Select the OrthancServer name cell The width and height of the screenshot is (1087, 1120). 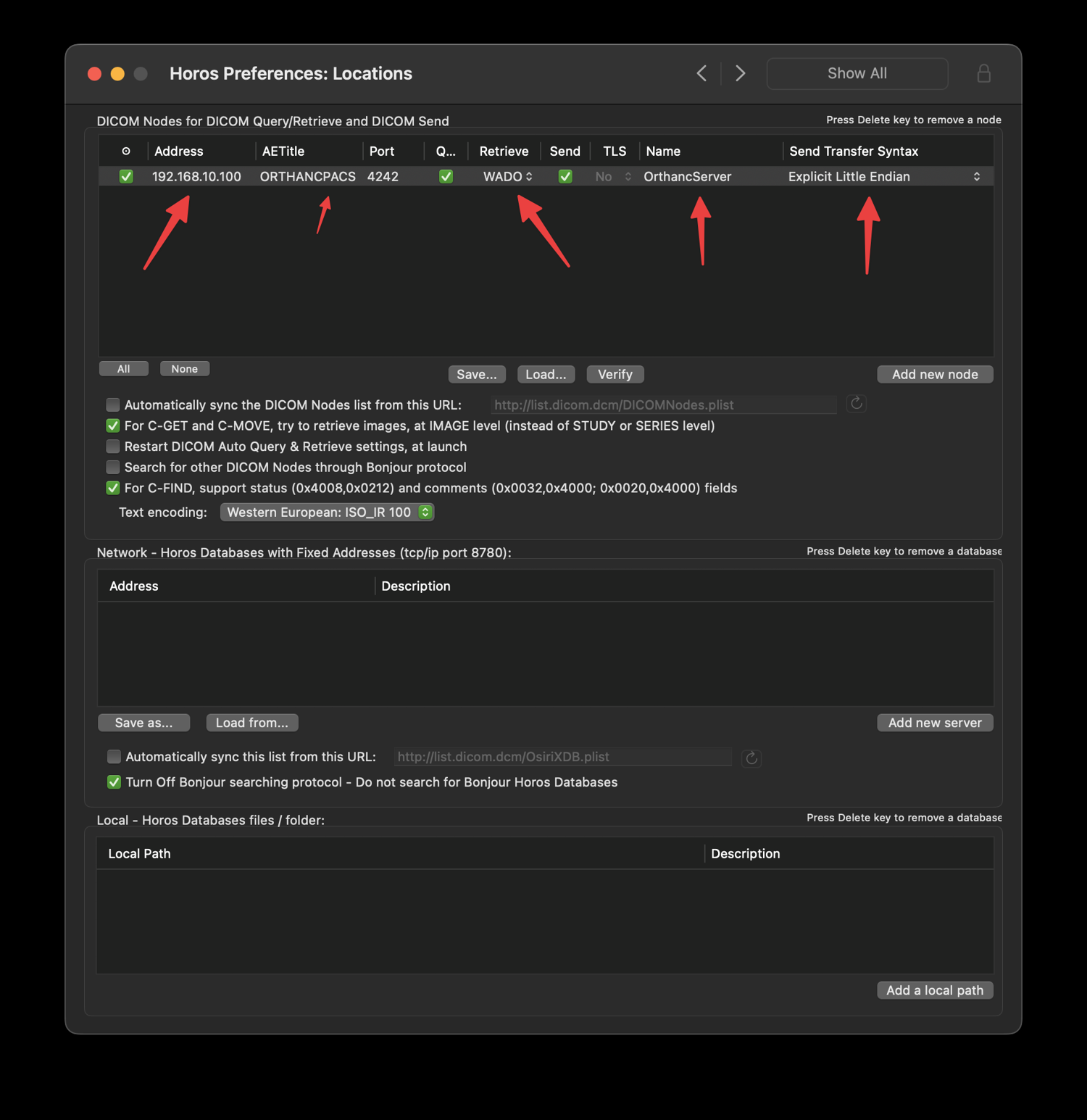coord(688,176)
